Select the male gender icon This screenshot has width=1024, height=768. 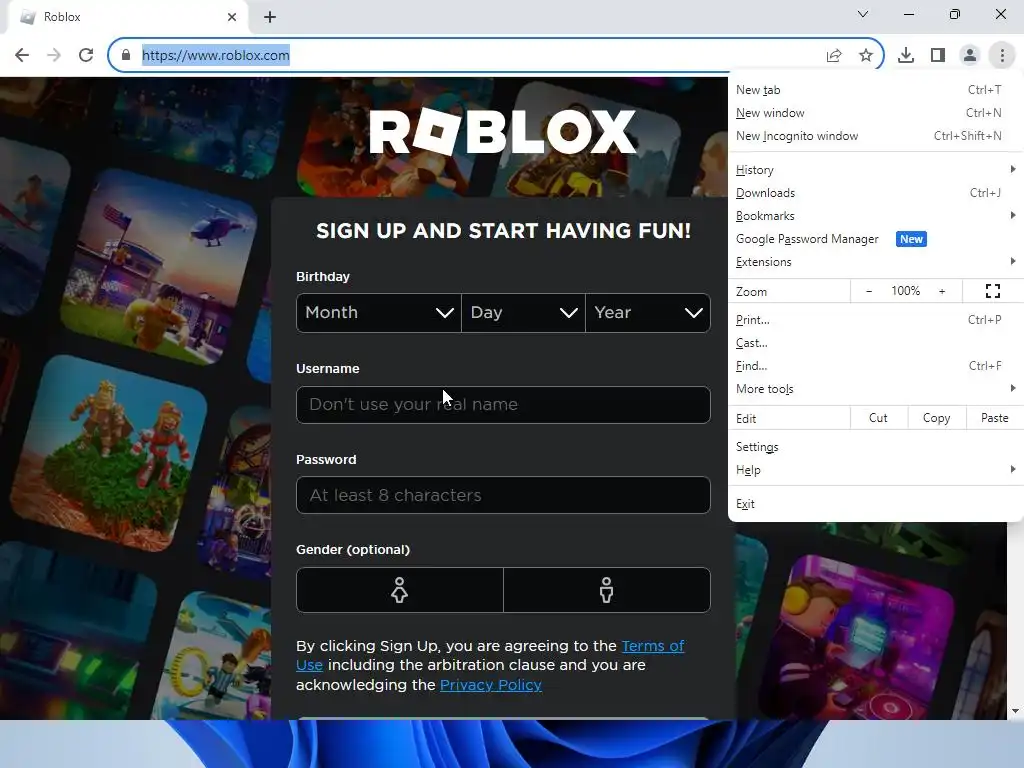(x=607, y=590)
